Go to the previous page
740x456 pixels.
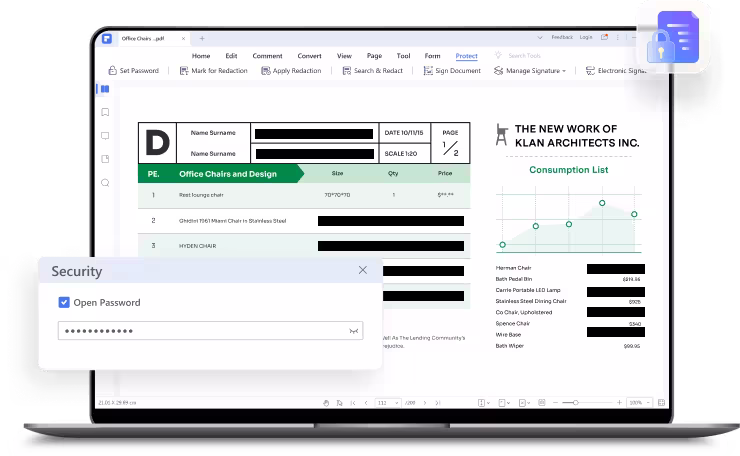tap(366, 403)
